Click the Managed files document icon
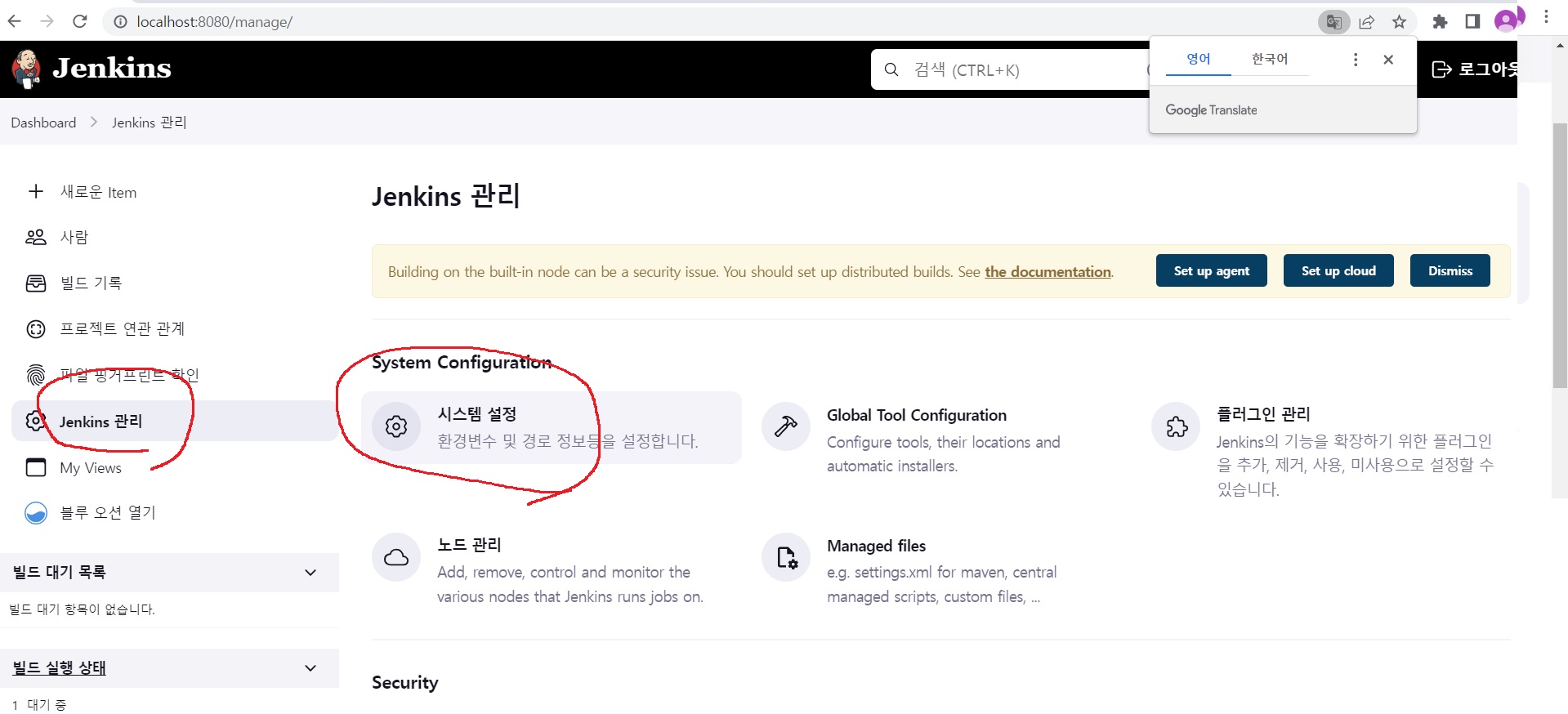The height and width of the screenshot is (714, 1568). coord(786,557)
